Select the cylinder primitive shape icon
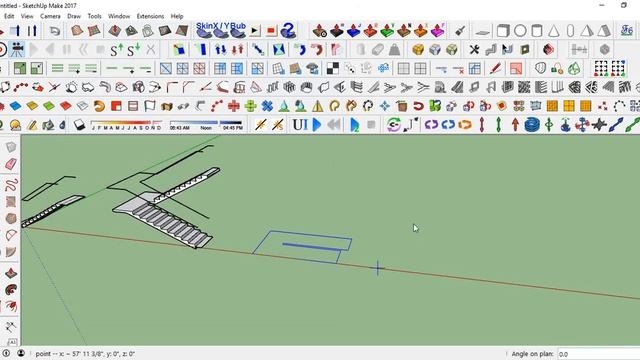640x360 pixels. (537, 31)
